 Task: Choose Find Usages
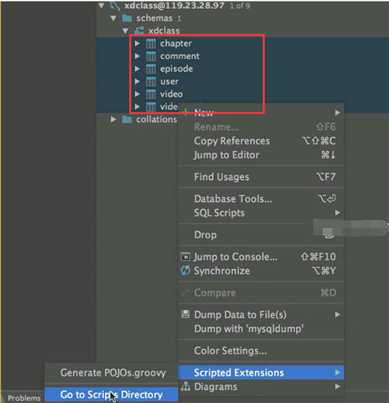coord(260,177)
